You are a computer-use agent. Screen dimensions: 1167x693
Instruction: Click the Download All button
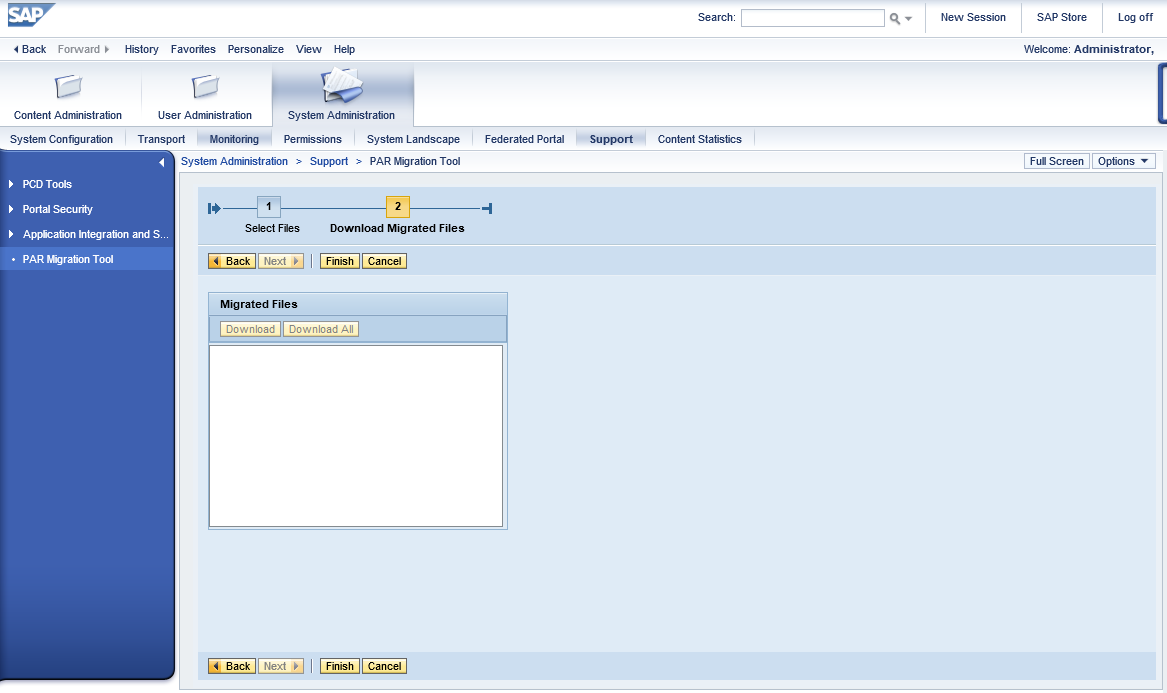(x=321, y=329)
